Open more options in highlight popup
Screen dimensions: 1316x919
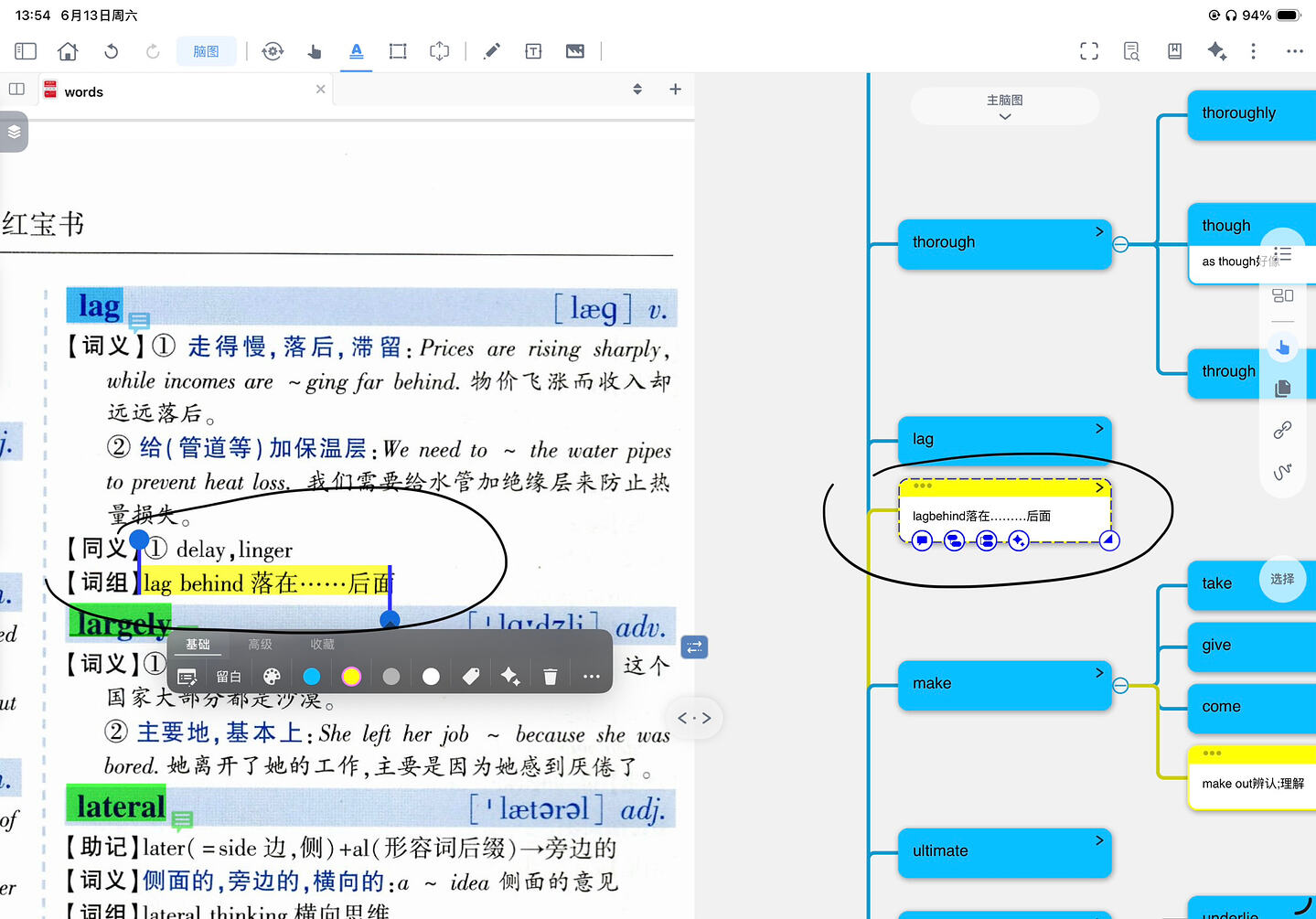click(x=591, y=677)
